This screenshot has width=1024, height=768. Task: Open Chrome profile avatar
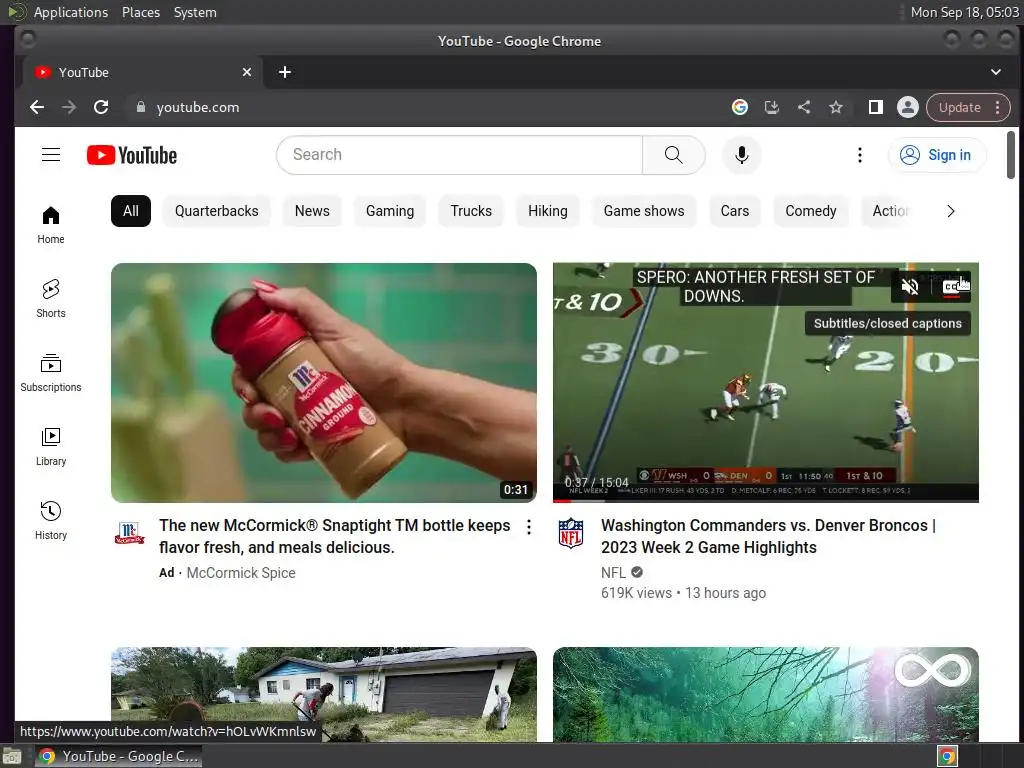point(908,107)
